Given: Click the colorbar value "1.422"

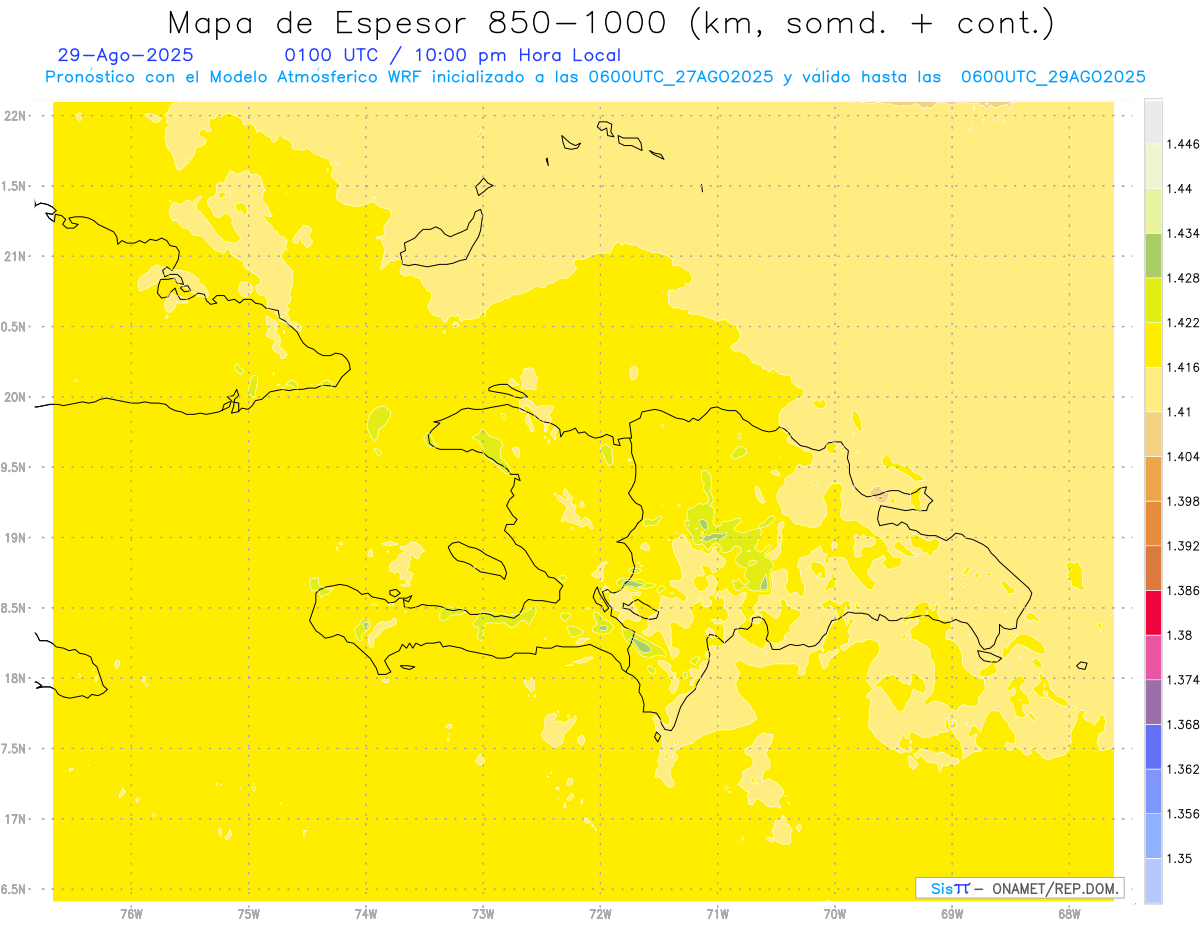Looking at the screenshot, I should [1184, 323].
